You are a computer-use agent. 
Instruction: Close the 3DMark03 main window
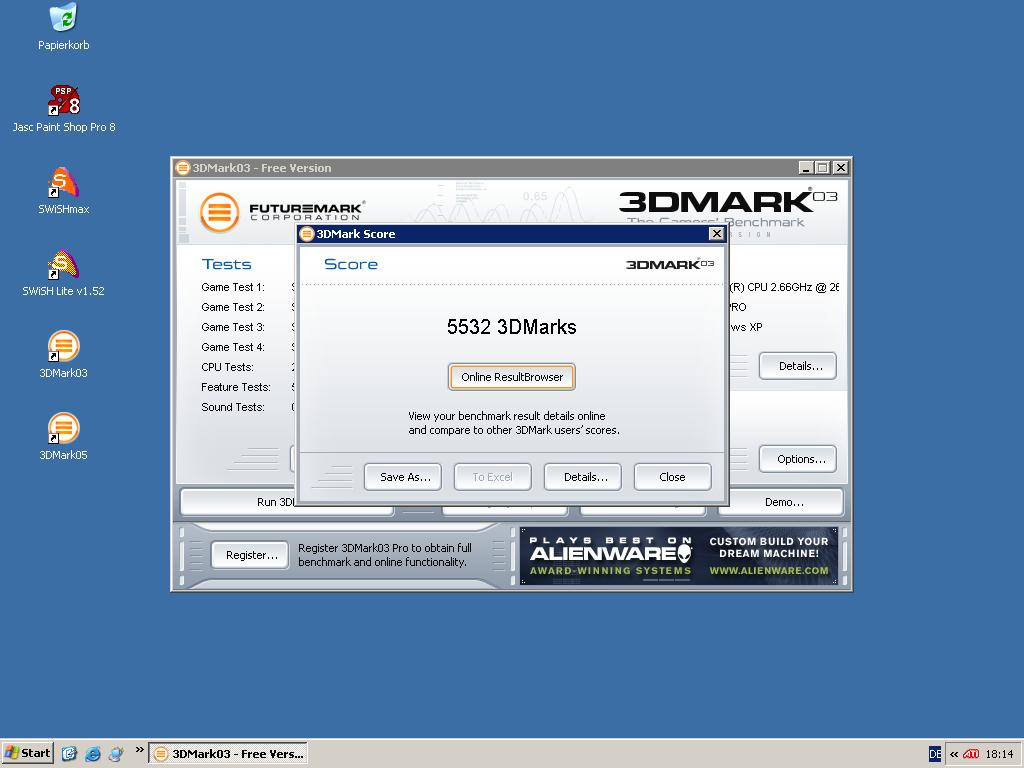pos(841,168)
